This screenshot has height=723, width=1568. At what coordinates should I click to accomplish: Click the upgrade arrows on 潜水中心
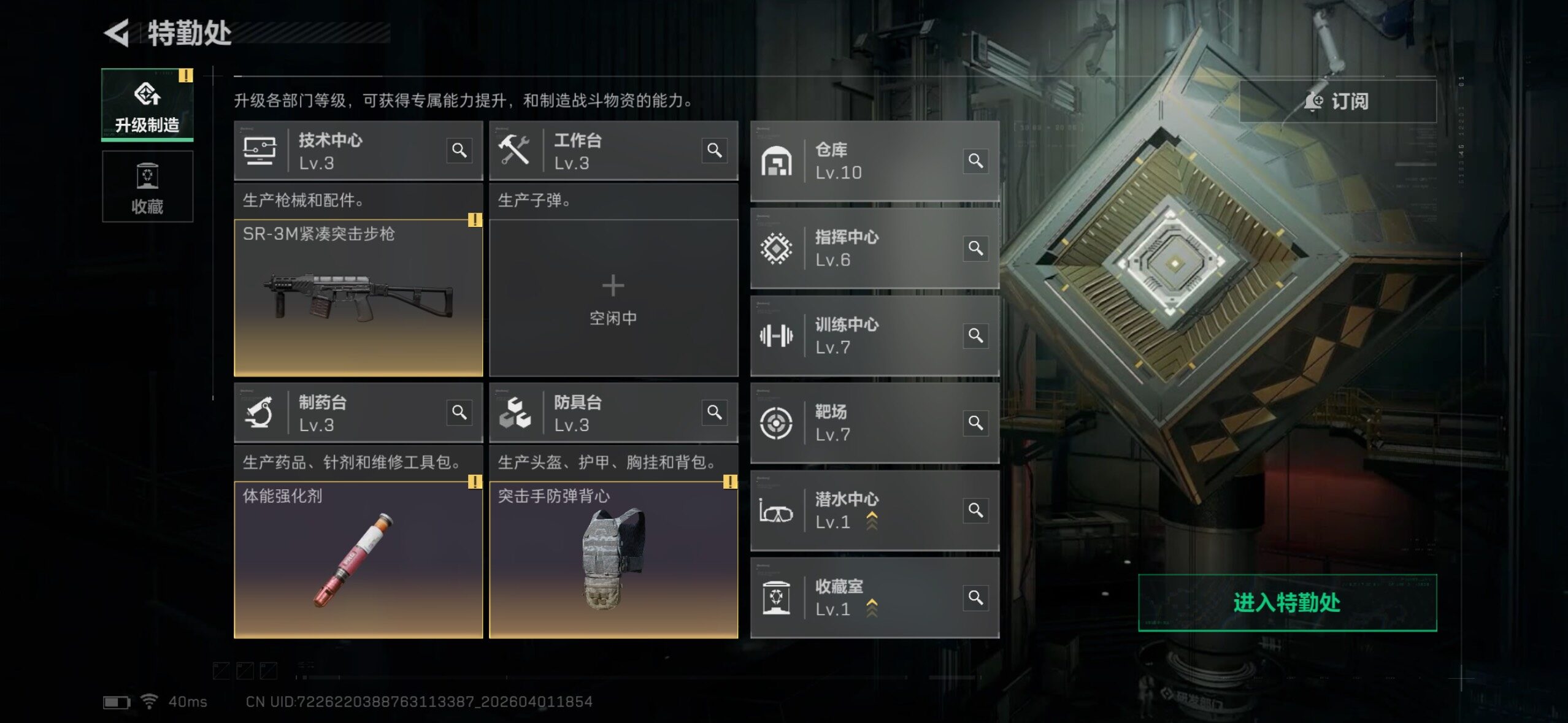coord(872,521)
